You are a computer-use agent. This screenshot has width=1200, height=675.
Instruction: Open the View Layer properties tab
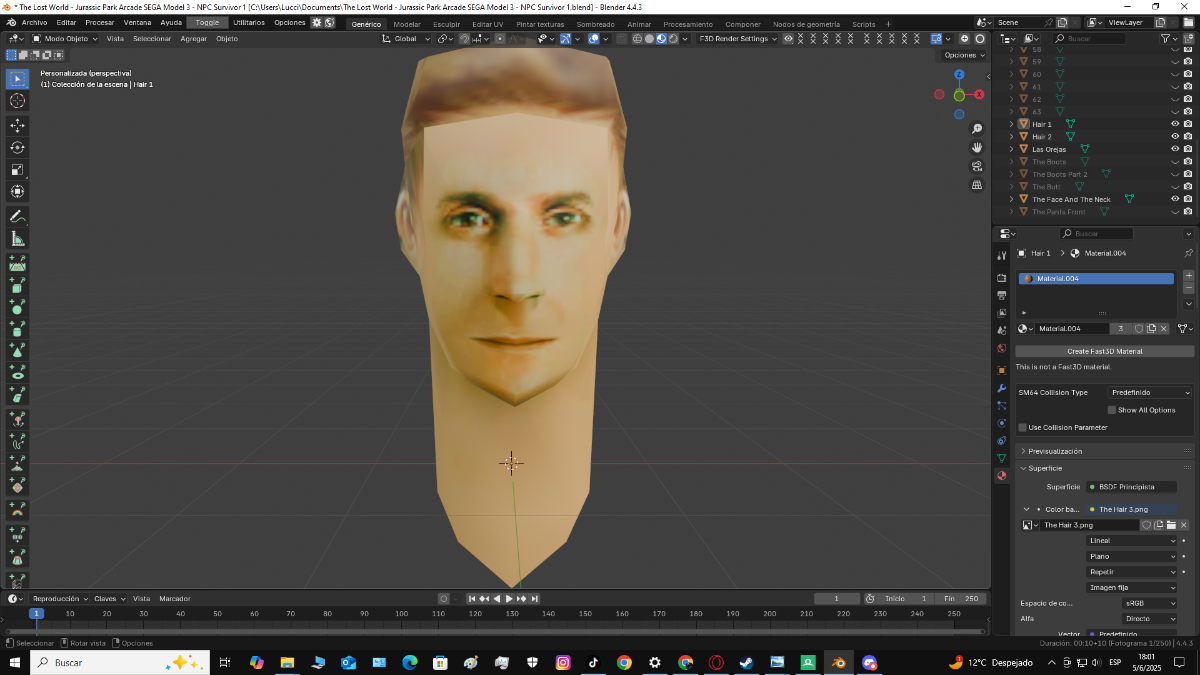point(1001,313)
